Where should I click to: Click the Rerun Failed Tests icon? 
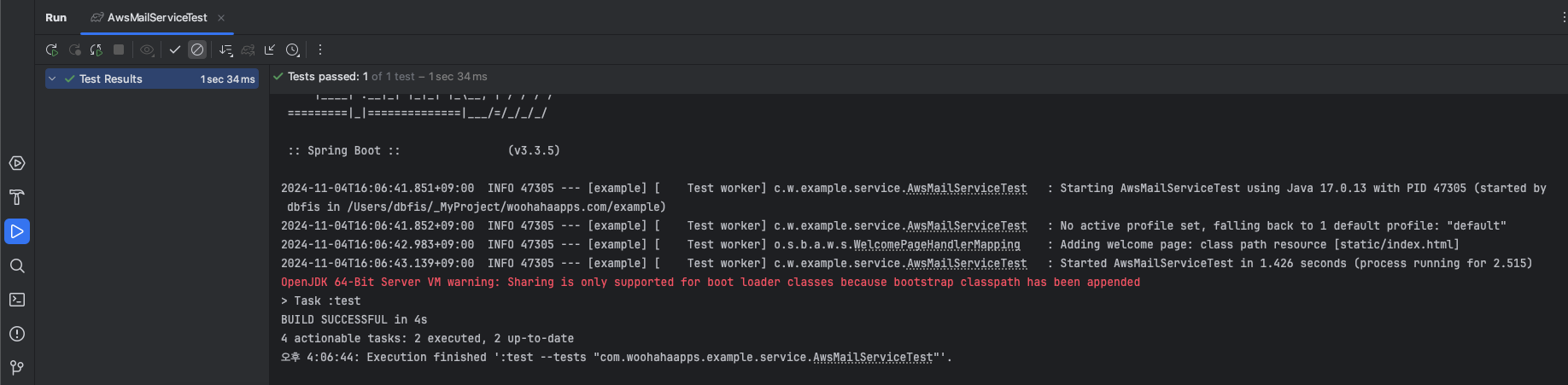75,50
